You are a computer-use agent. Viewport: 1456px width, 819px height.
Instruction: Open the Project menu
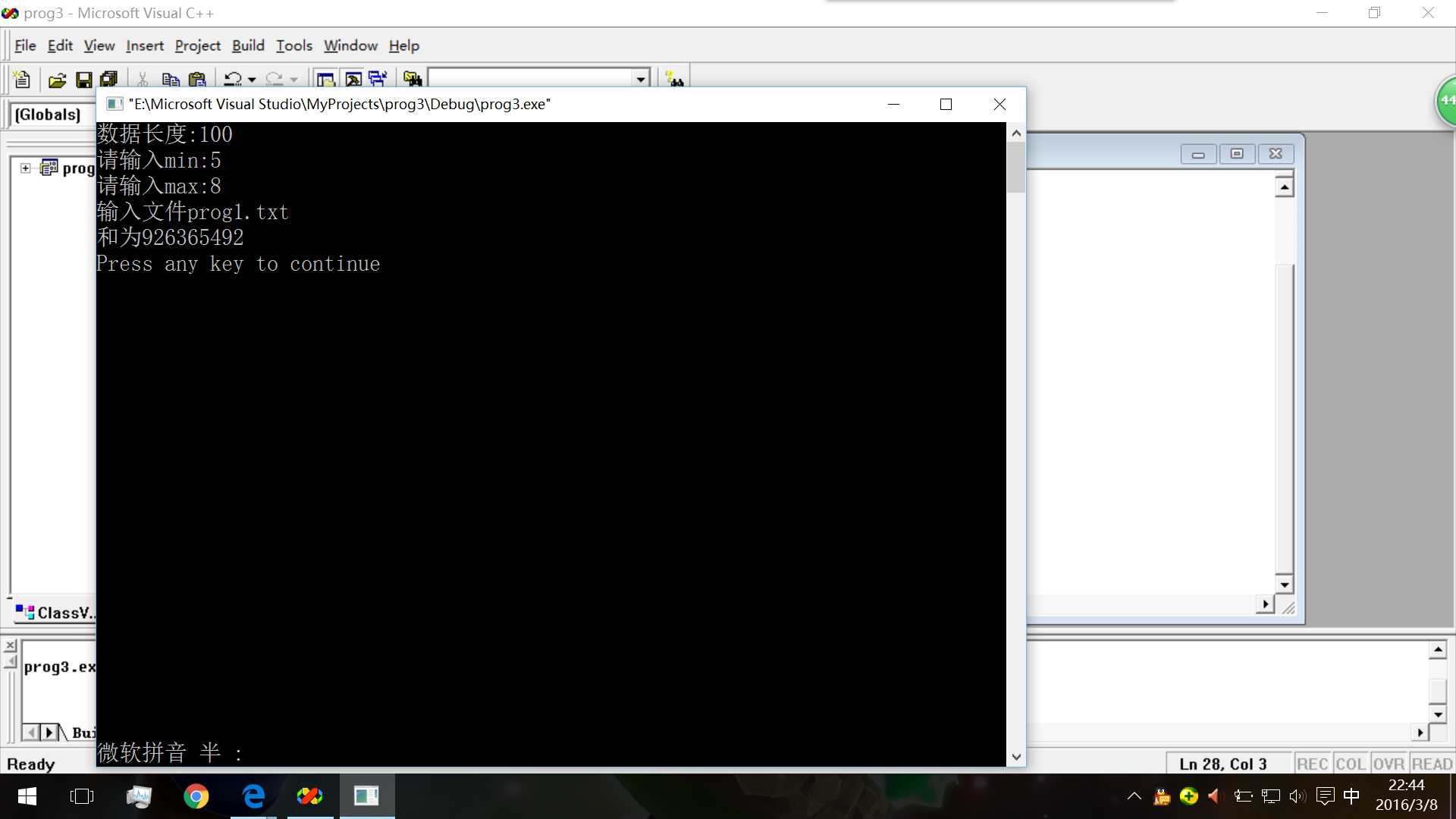pos(197,45)
